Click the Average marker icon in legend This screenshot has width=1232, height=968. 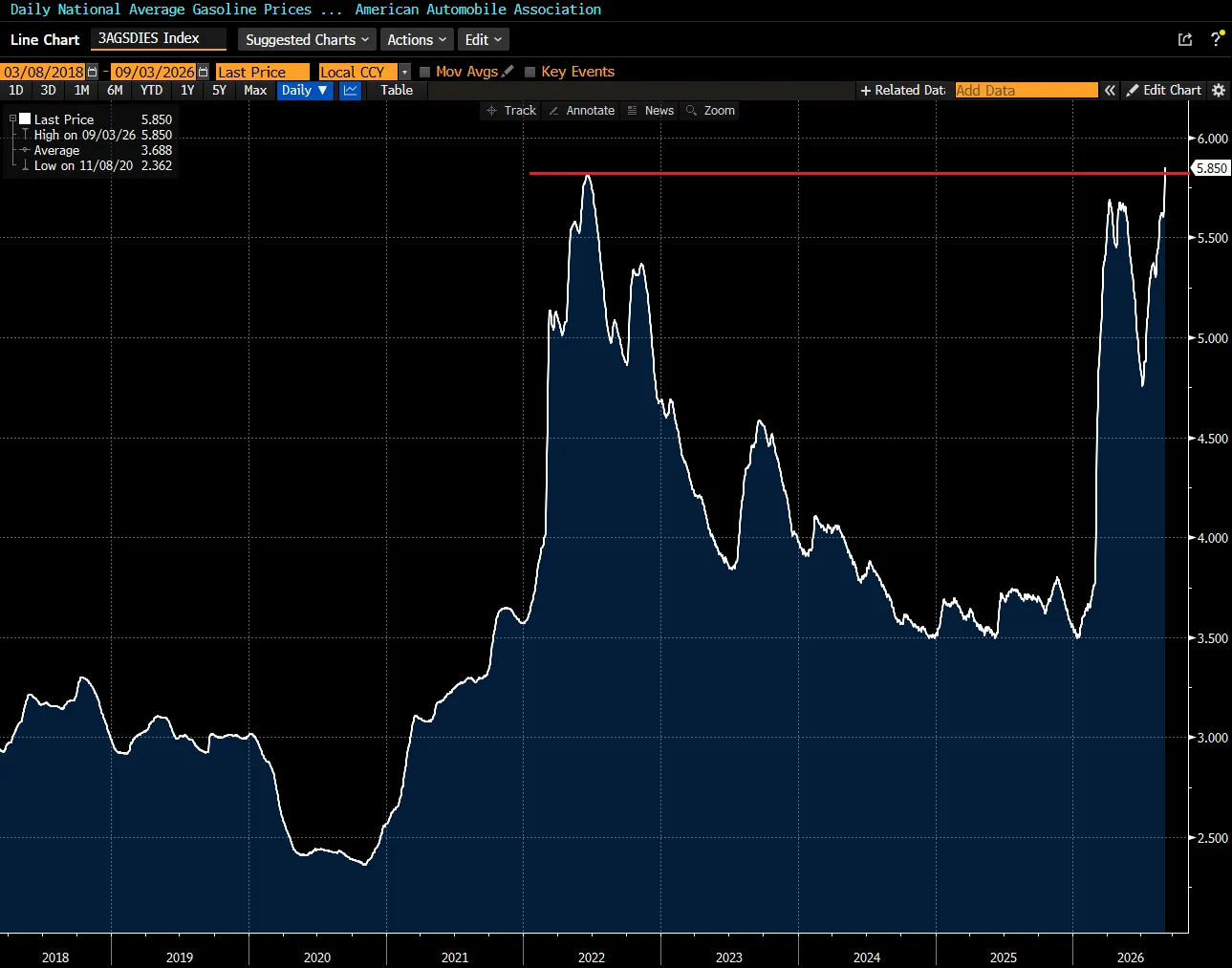pos(25,150)
